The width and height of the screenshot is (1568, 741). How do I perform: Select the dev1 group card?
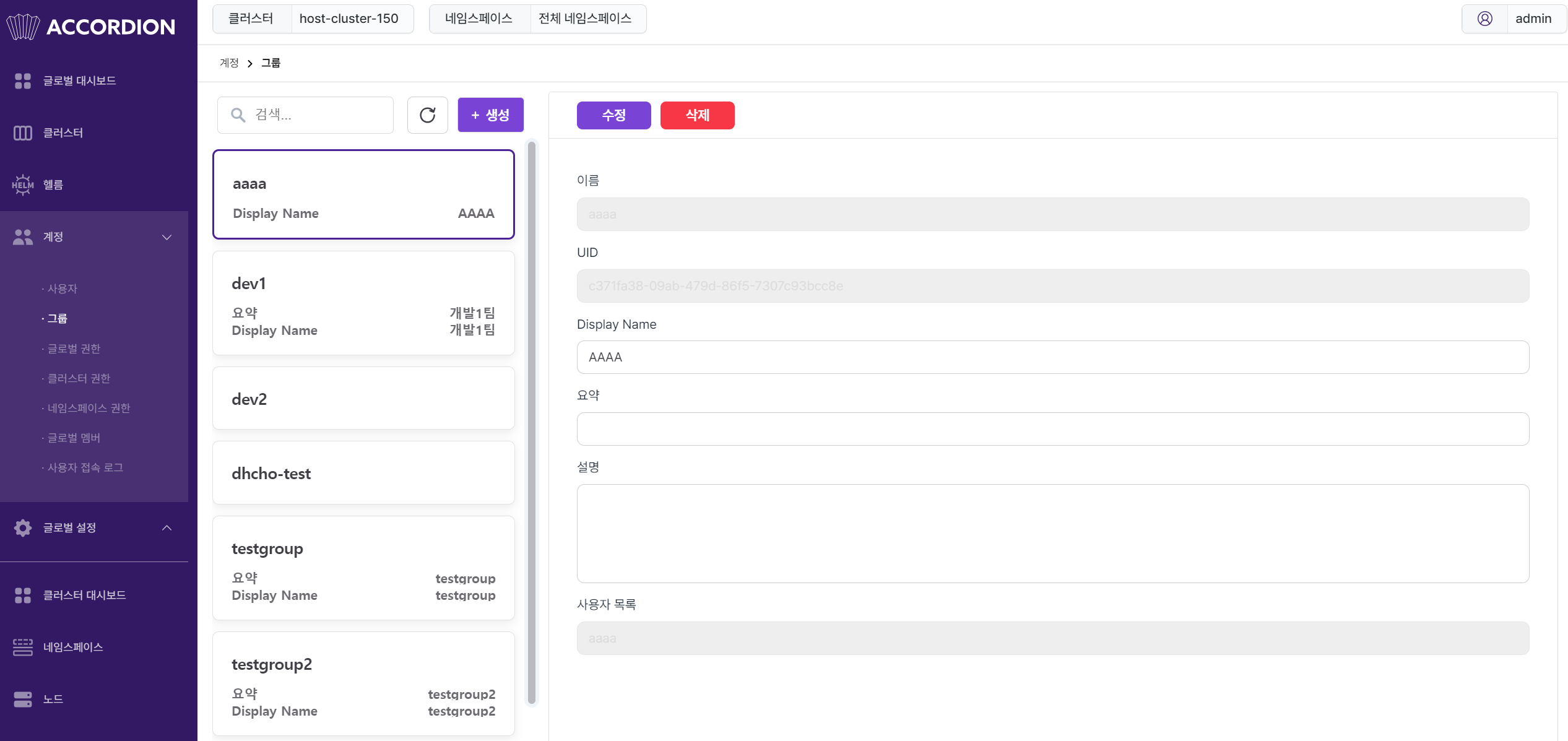coord(364,303)
